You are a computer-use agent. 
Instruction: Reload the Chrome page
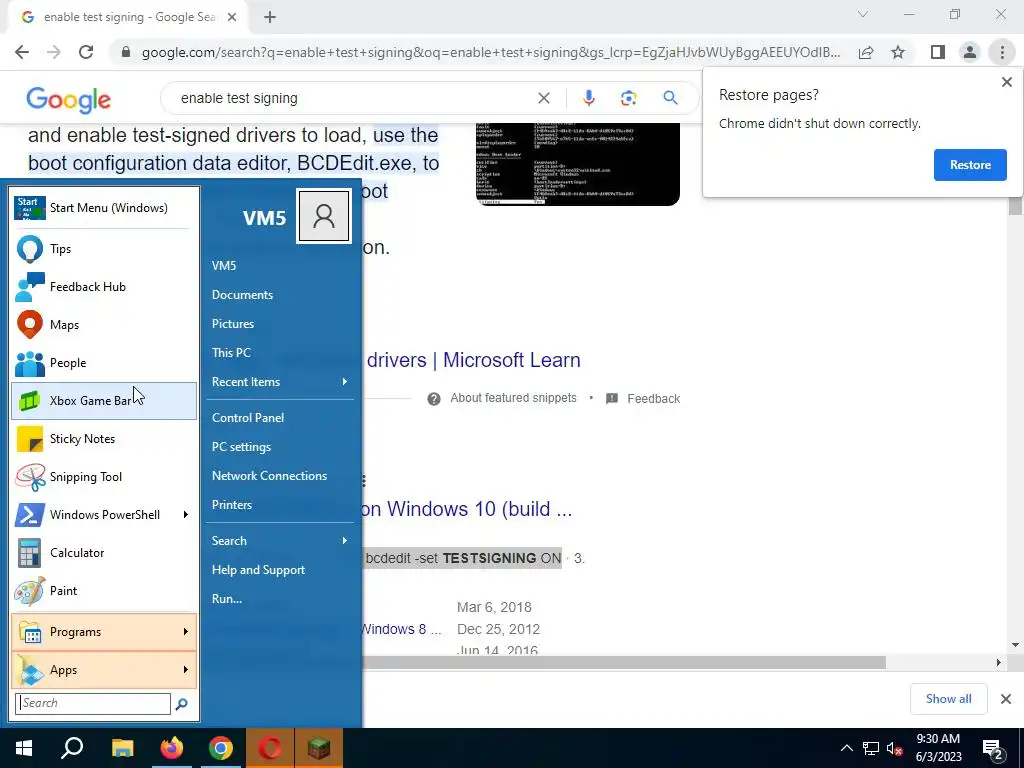click(x=86, y=52)
